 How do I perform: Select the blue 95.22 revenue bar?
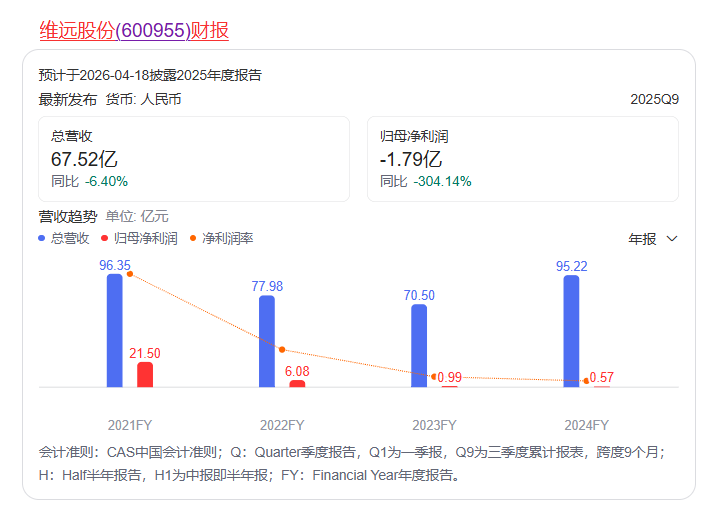tap(571, 331)
